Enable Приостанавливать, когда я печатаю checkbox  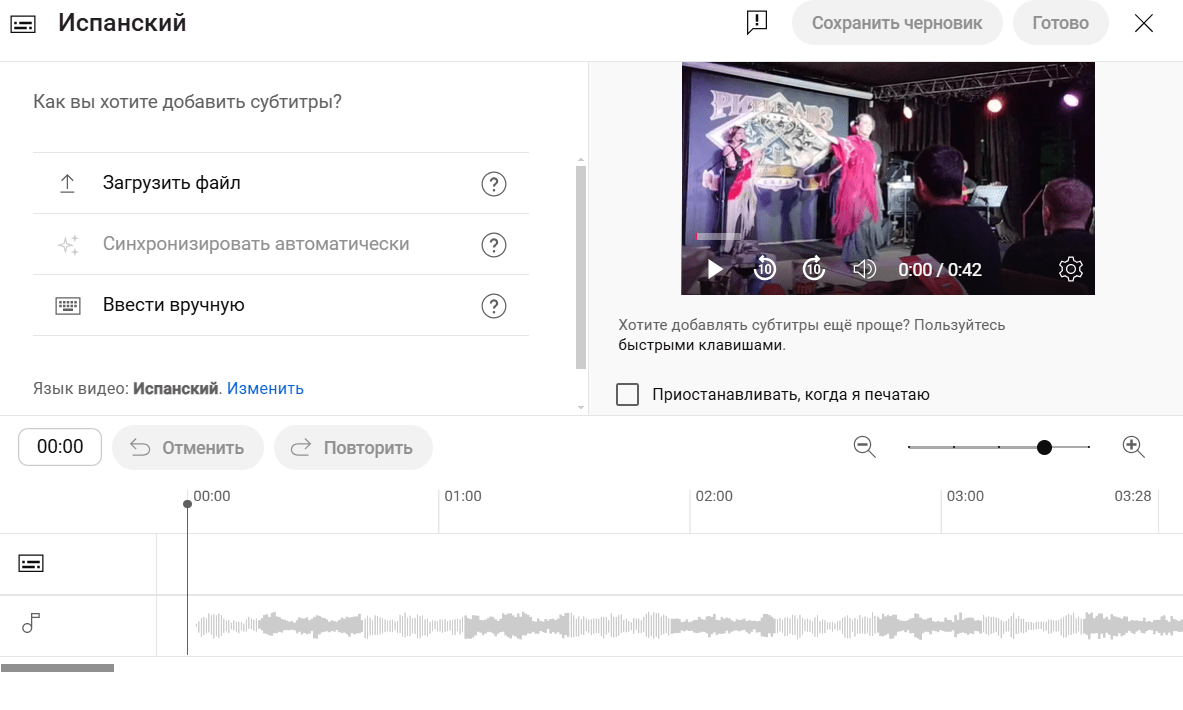click(x=627, y=394)
